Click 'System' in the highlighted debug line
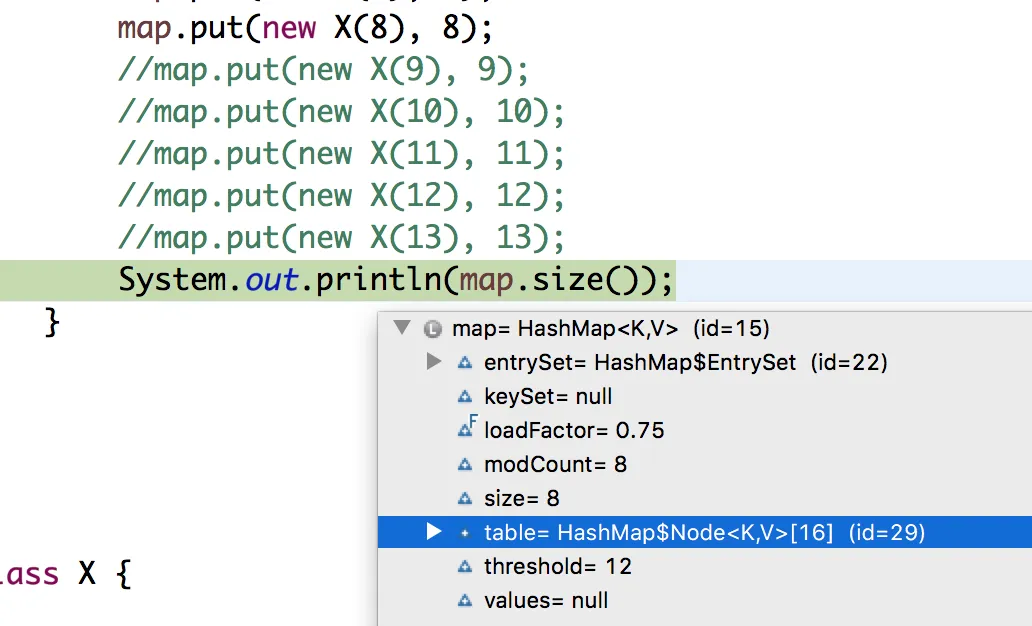This screenshot has height=626, width=1032. click(x=172, y=280)
